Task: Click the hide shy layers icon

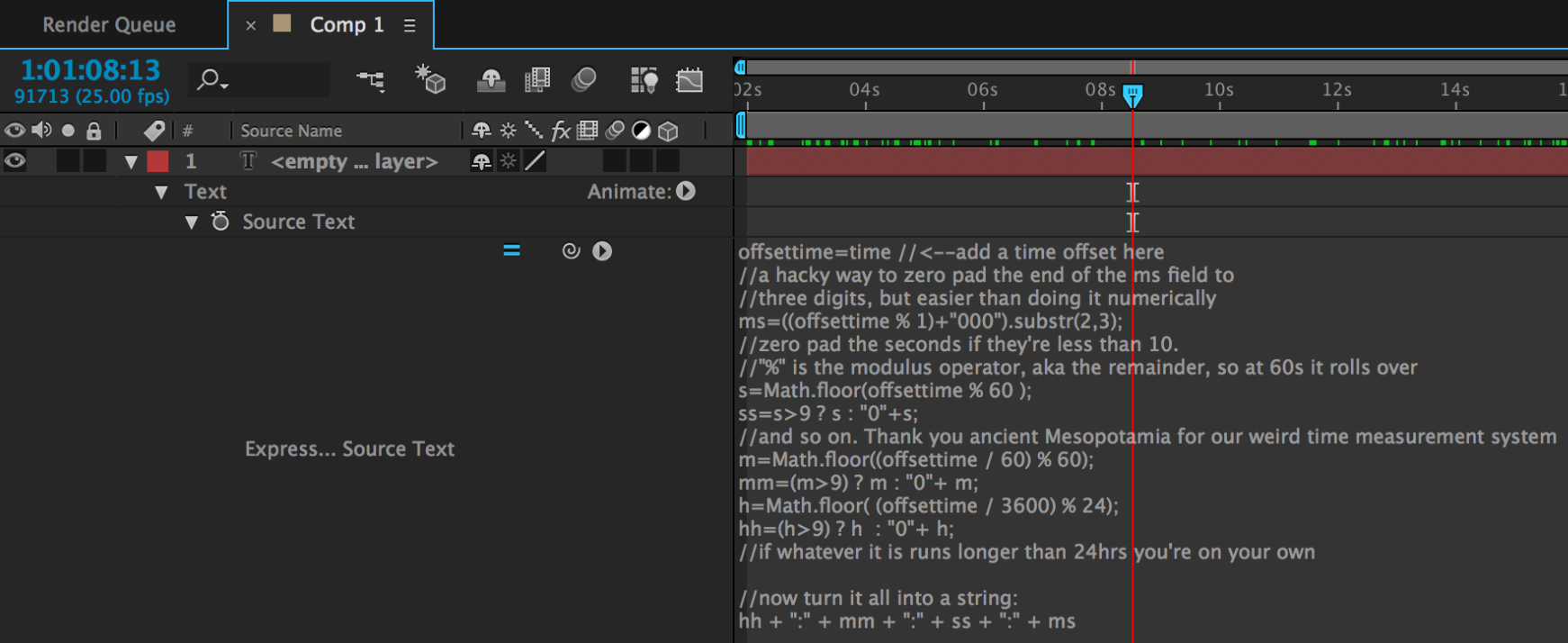Action: point(491,80)
